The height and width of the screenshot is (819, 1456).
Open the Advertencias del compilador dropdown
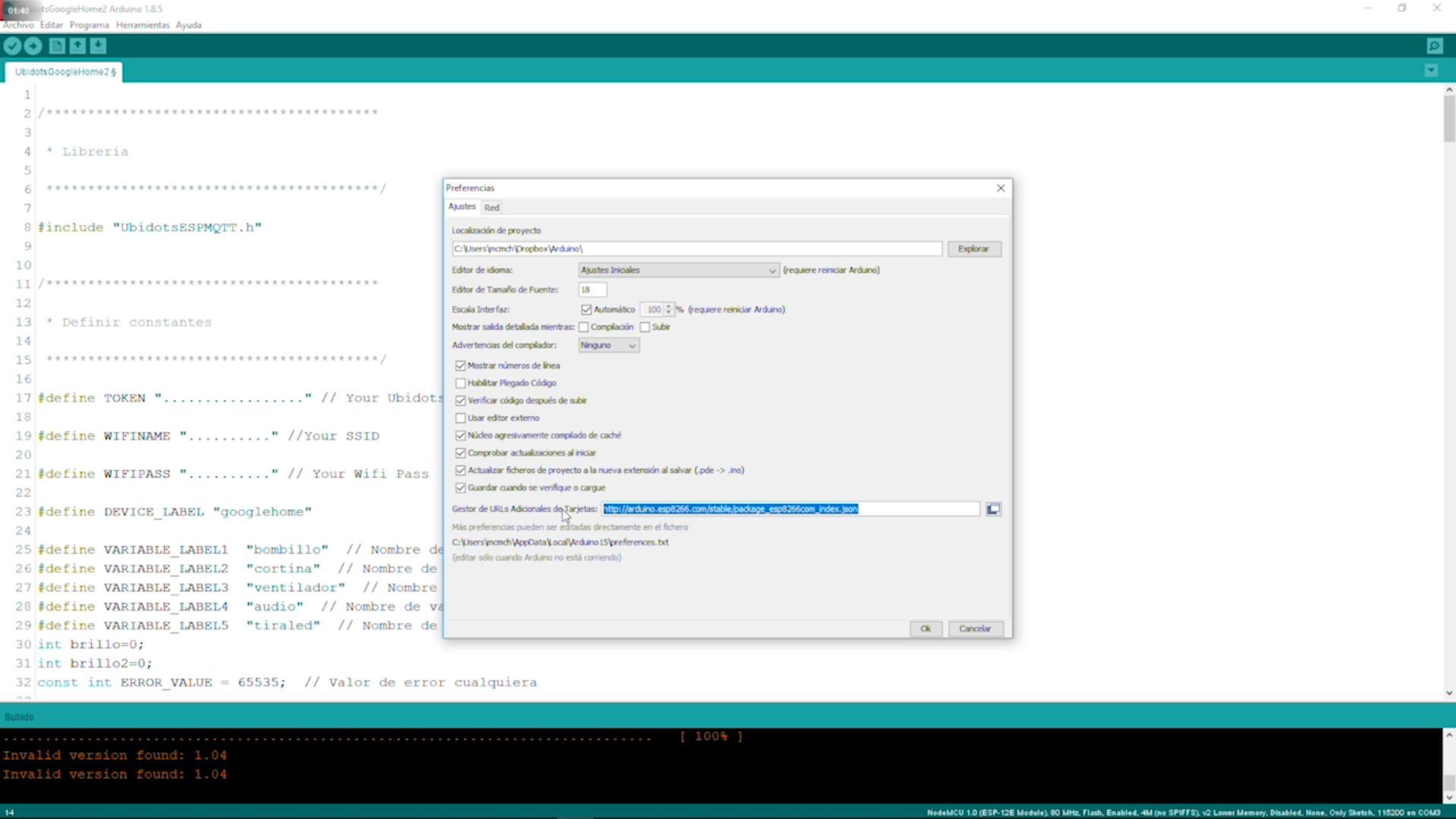609,345
